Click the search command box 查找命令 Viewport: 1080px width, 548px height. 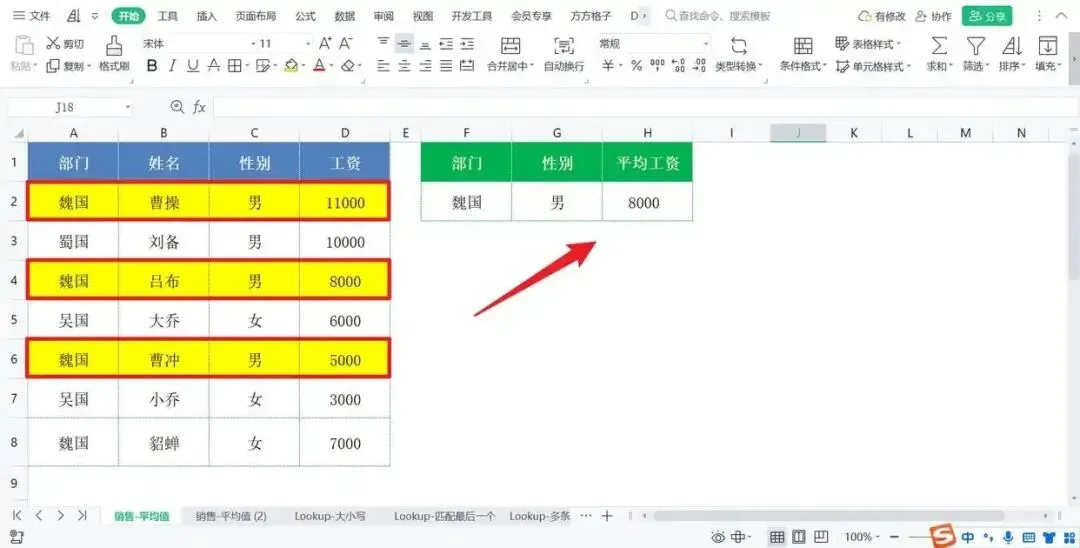point(718,15)
